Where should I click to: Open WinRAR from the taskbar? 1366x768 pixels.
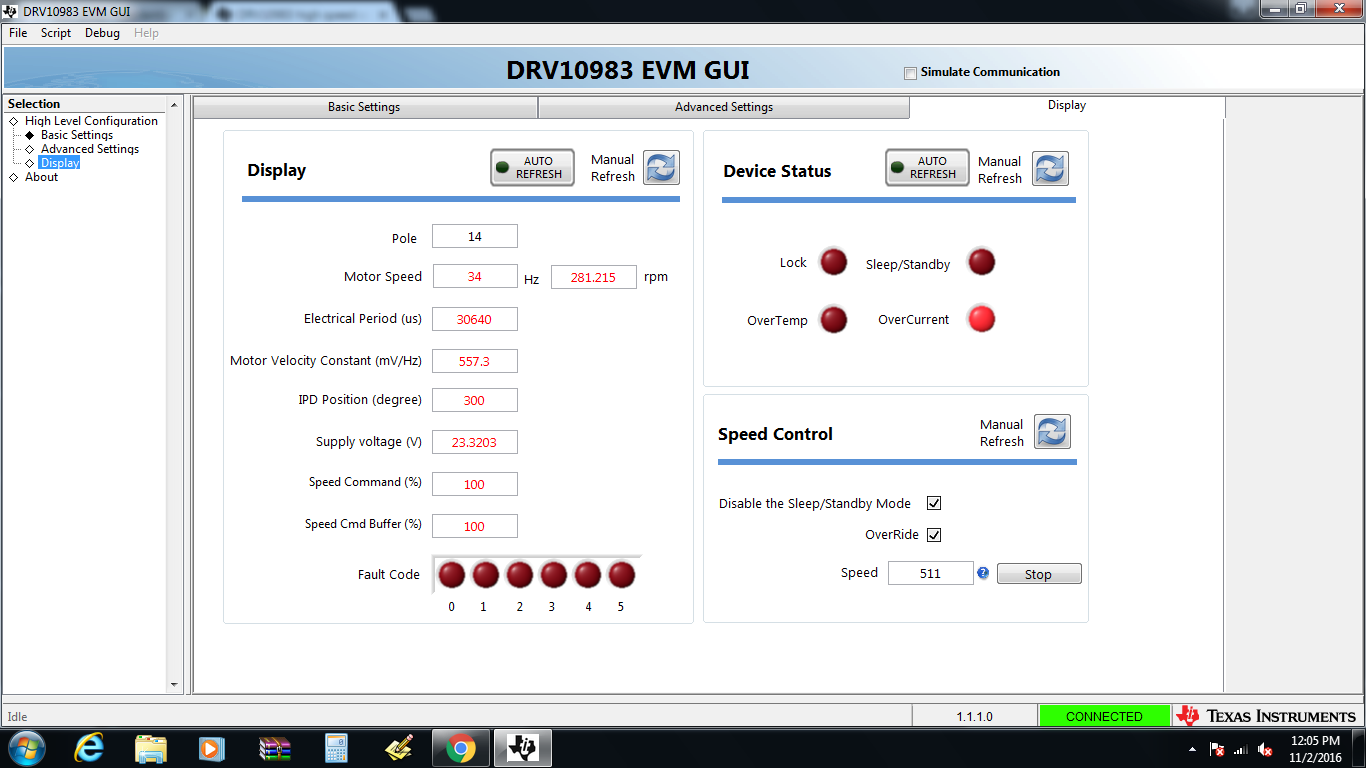(274, 748)
